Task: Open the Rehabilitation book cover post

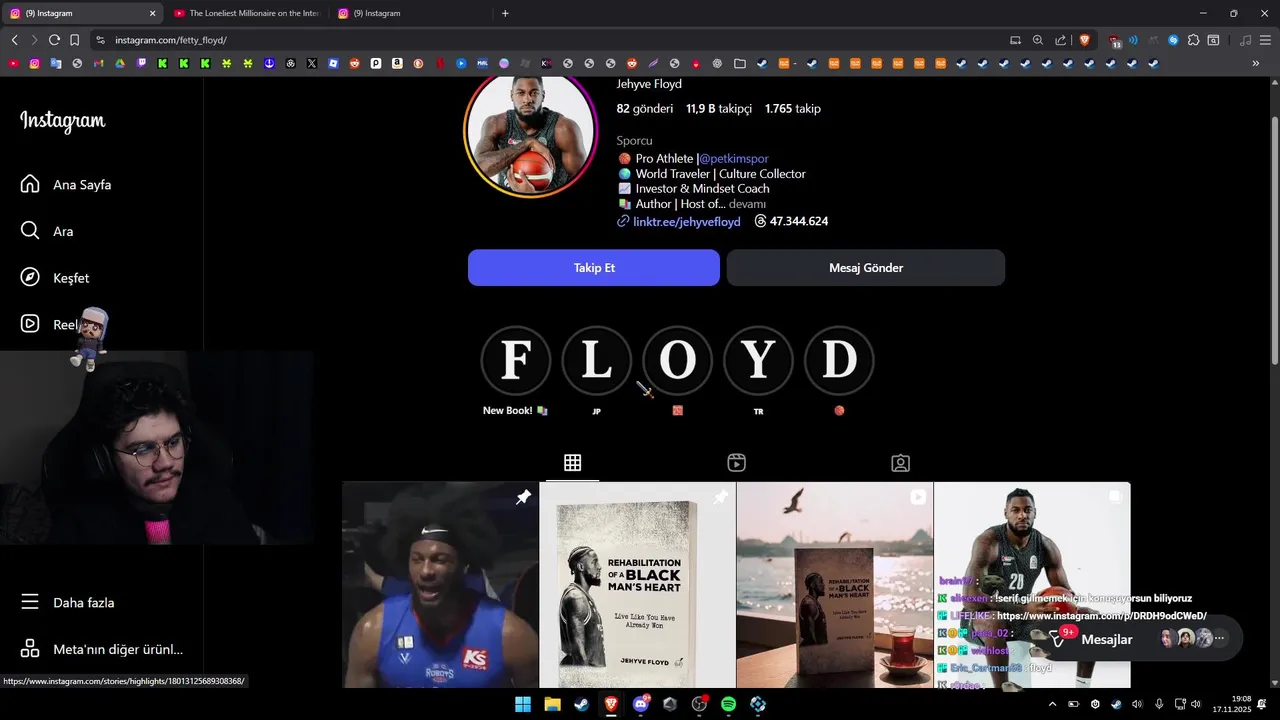Action: point(637,585)
